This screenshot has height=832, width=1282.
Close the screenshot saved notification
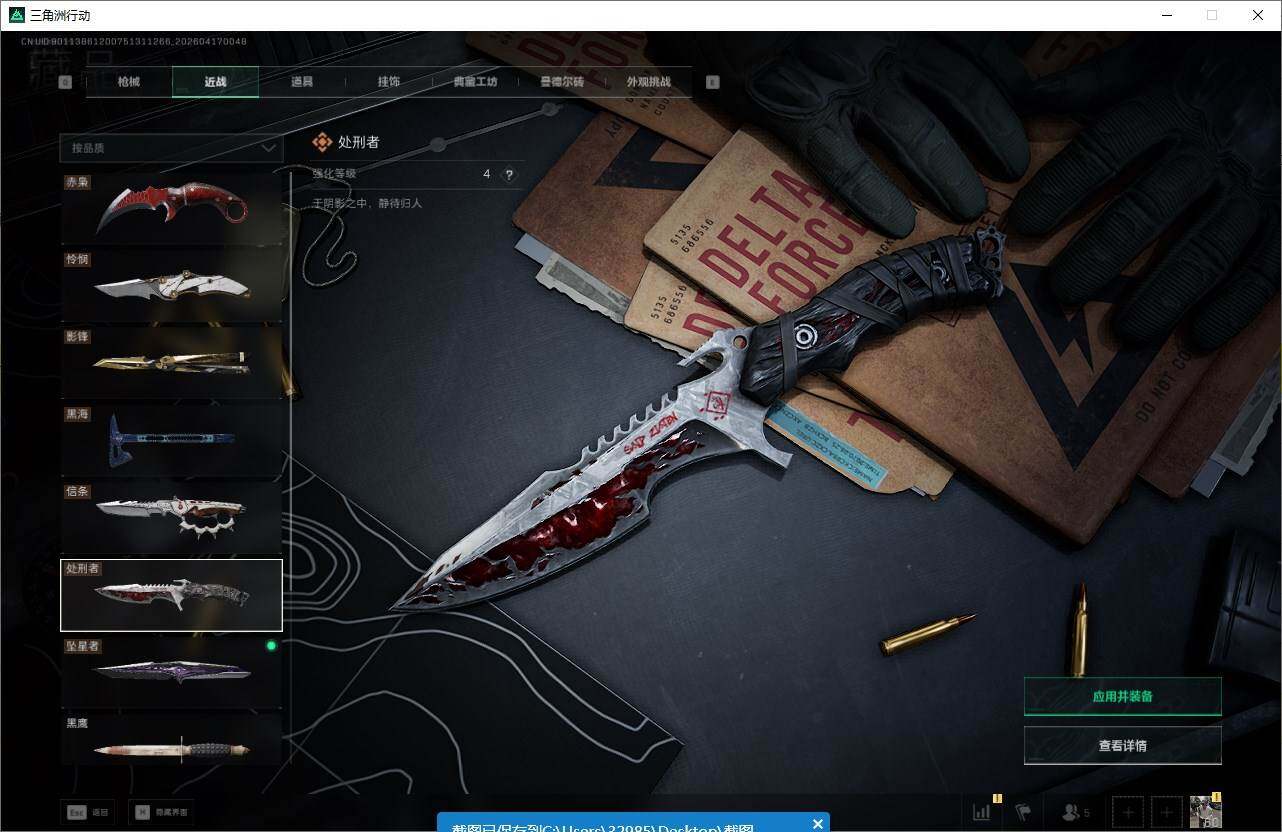818,824
